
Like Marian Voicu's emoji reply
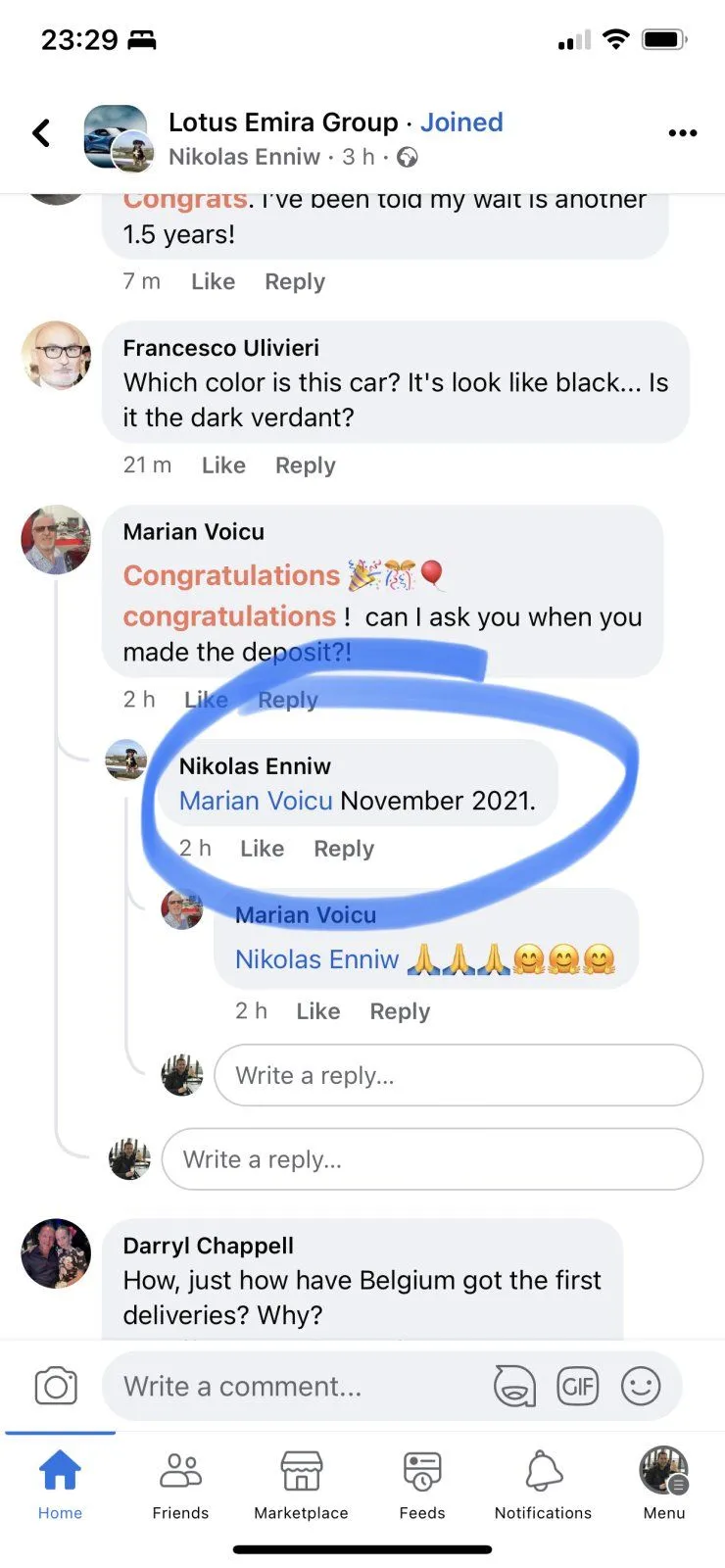[x=318, y=1011]
